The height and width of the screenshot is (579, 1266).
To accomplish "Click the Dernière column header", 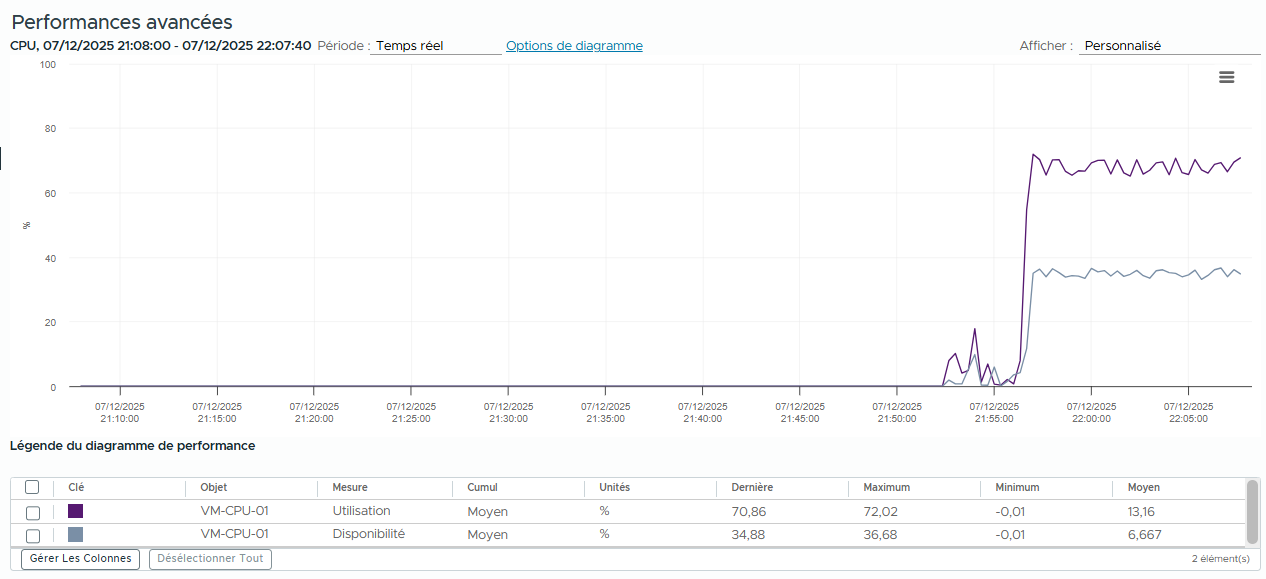I will coord(752,488).
